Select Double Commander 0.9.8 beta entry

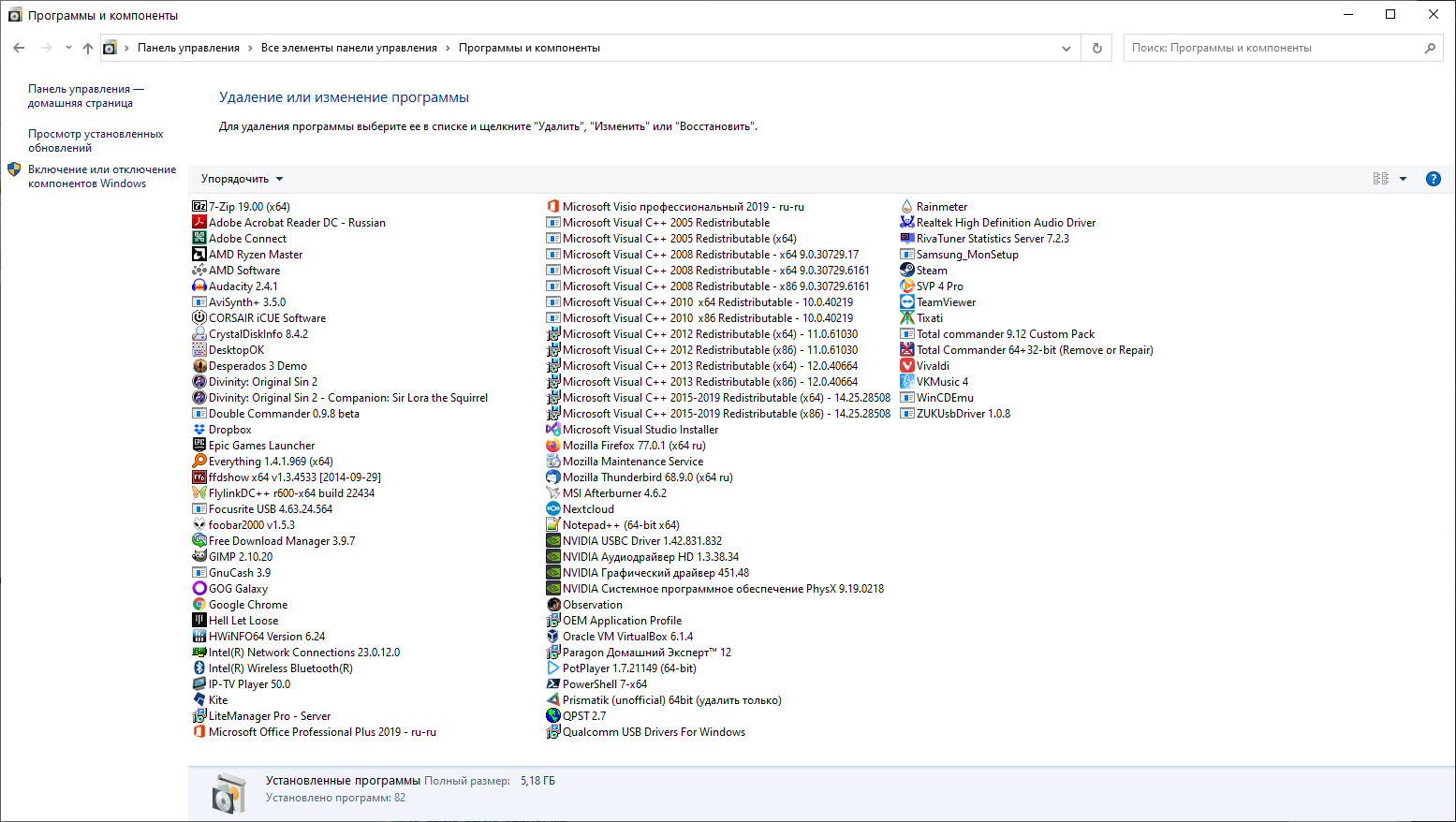[276, 414]
